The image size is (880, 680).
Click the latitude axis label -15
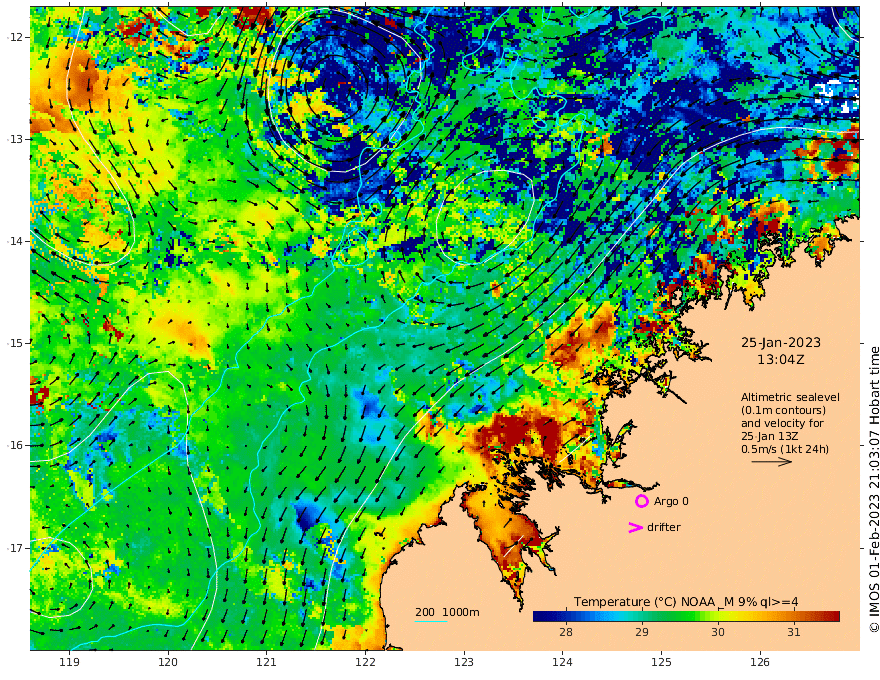tap(14, 343)
